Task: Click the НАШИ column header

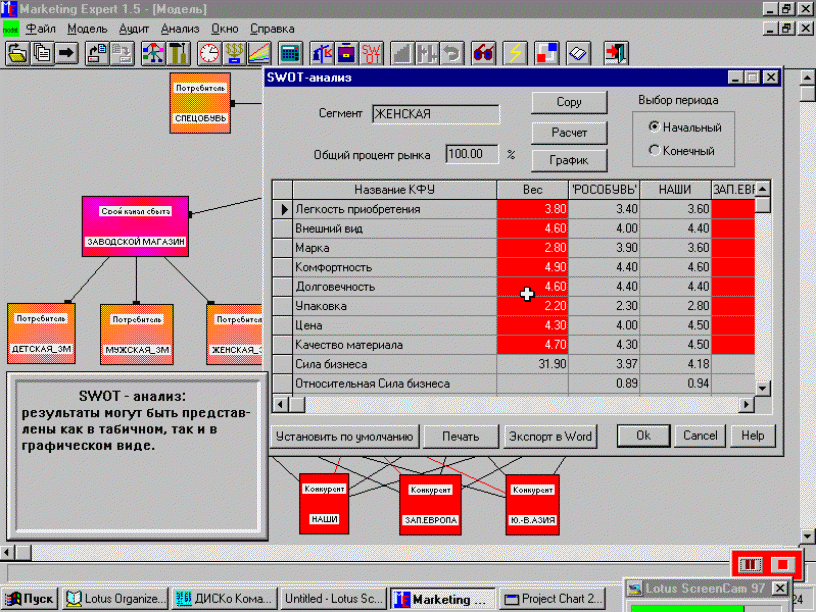Action: coord(675,189)
